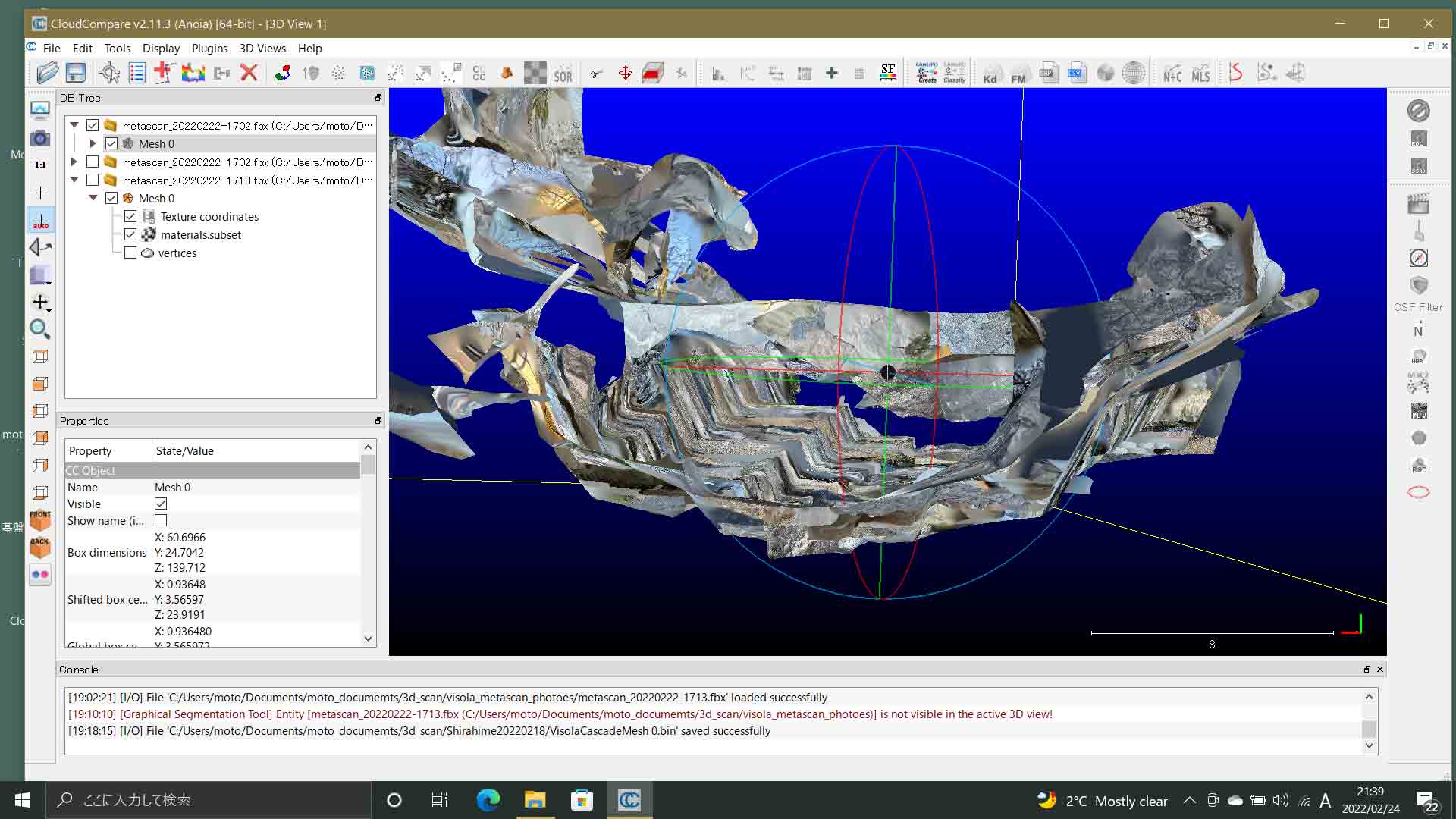Open the 3D Views menu
The height and width of the screenshot is (819, 1456).
pyautogui.click(x=262, y=48)
